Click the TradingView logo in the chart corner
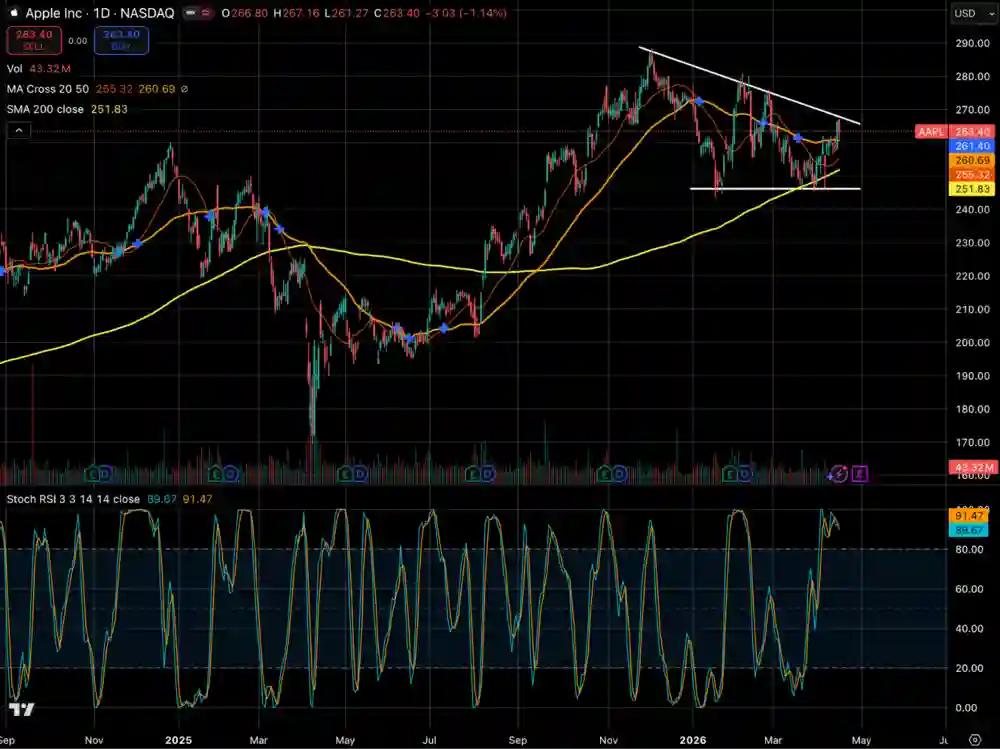 pos(22,709)
